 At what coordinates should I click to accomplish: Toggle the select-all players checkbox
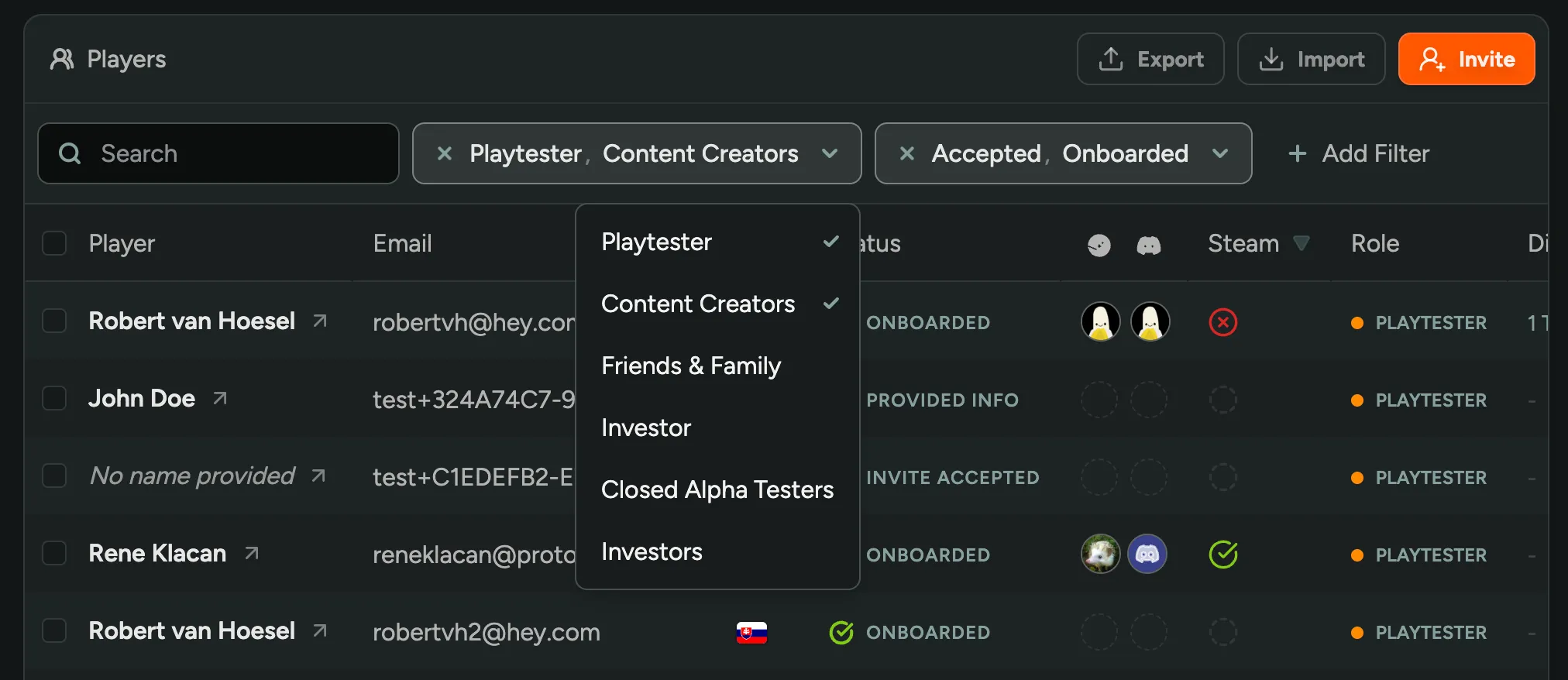click(x=54, y=243)
